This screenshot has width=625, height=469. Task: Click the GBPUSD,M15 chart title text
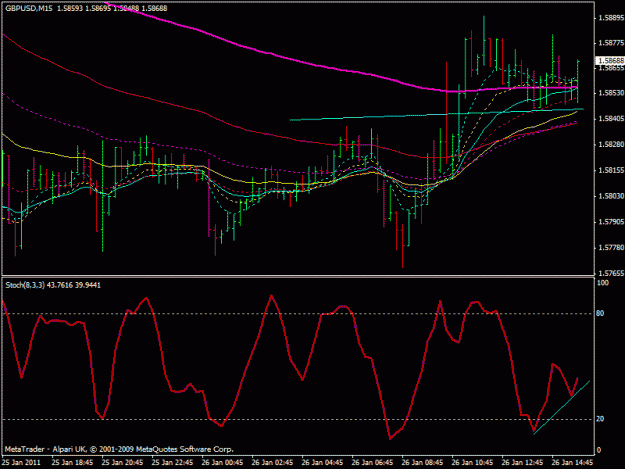29,8
